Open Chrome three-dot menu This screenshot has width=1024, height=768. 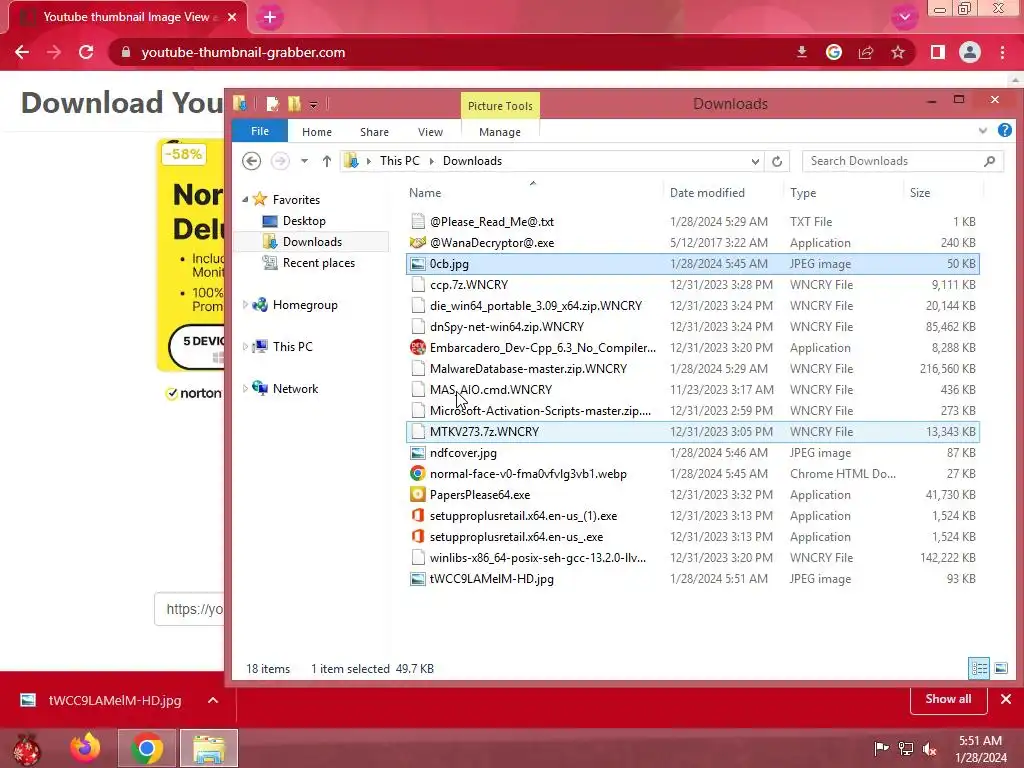(x=1002, y=52)
